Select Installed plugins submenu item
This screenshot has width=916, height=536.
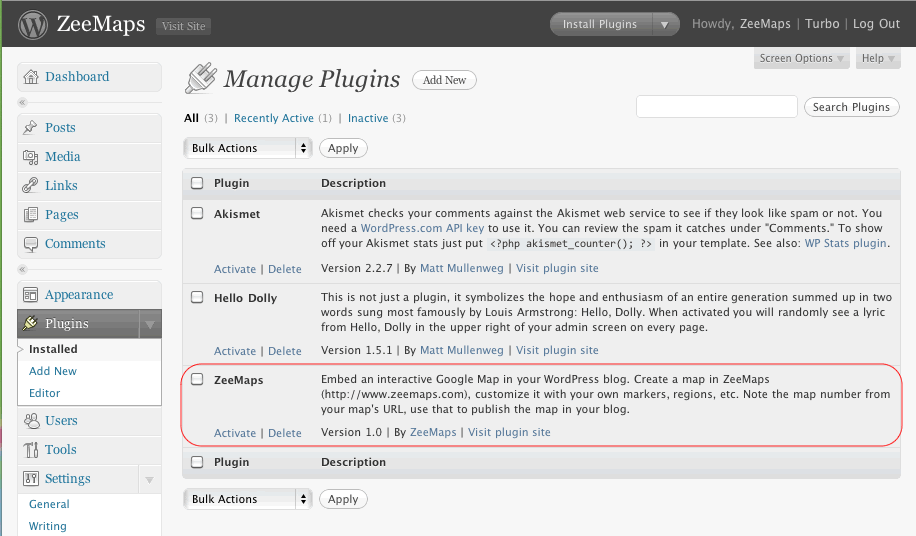click(53, 349)
